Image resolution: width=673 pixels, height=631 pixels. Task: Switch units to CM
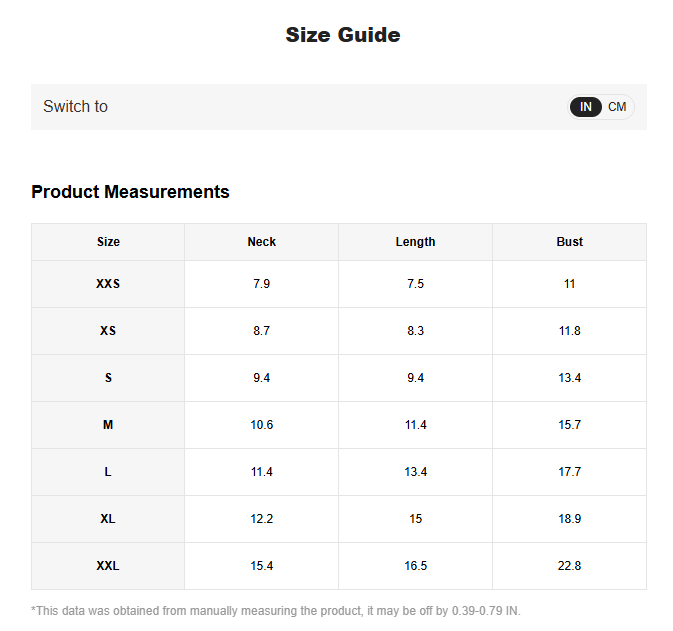click(x=617, y=107)
